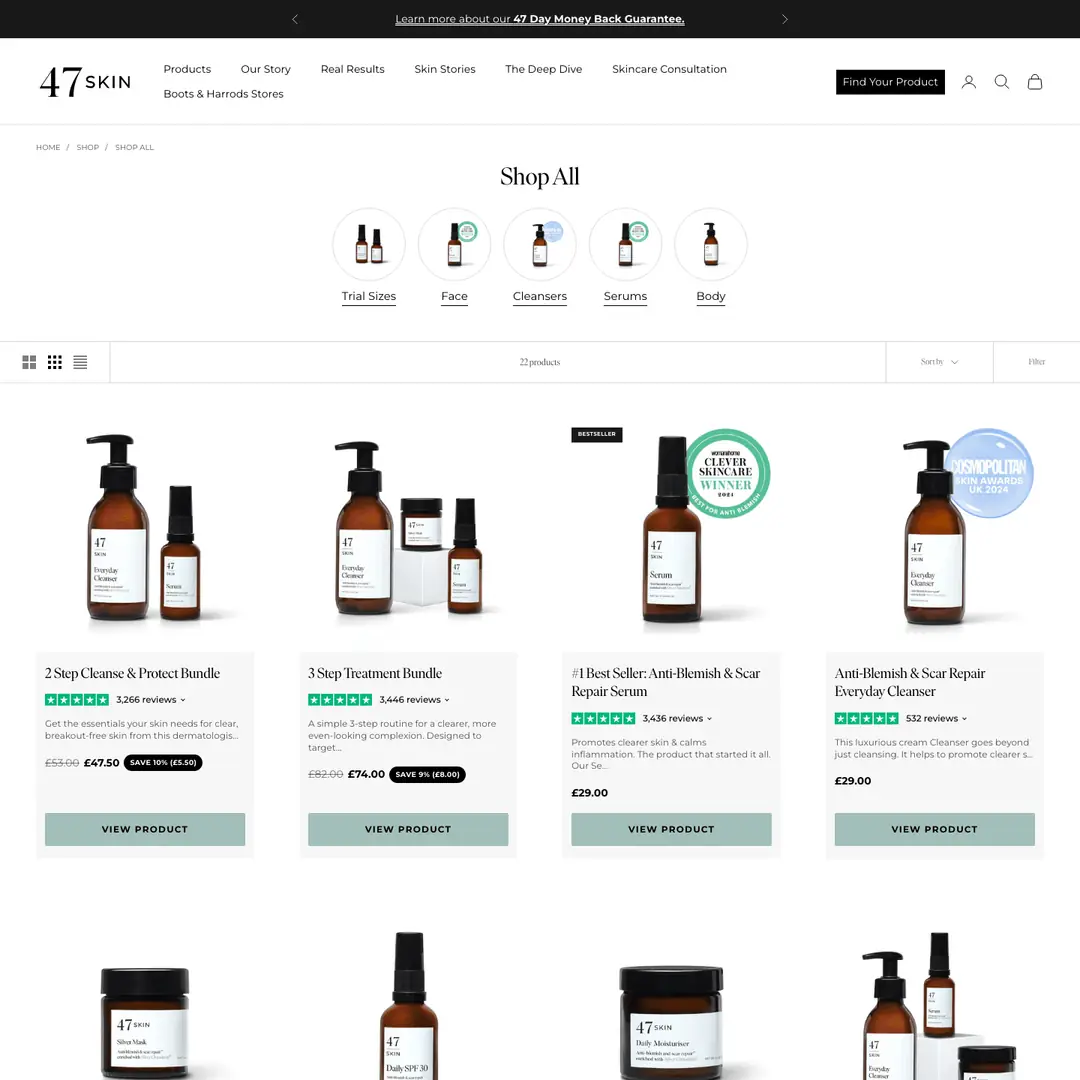Click the SAVE 10% (£5.50) badge
This screenshot has width=1080, height=1080.
163,762
